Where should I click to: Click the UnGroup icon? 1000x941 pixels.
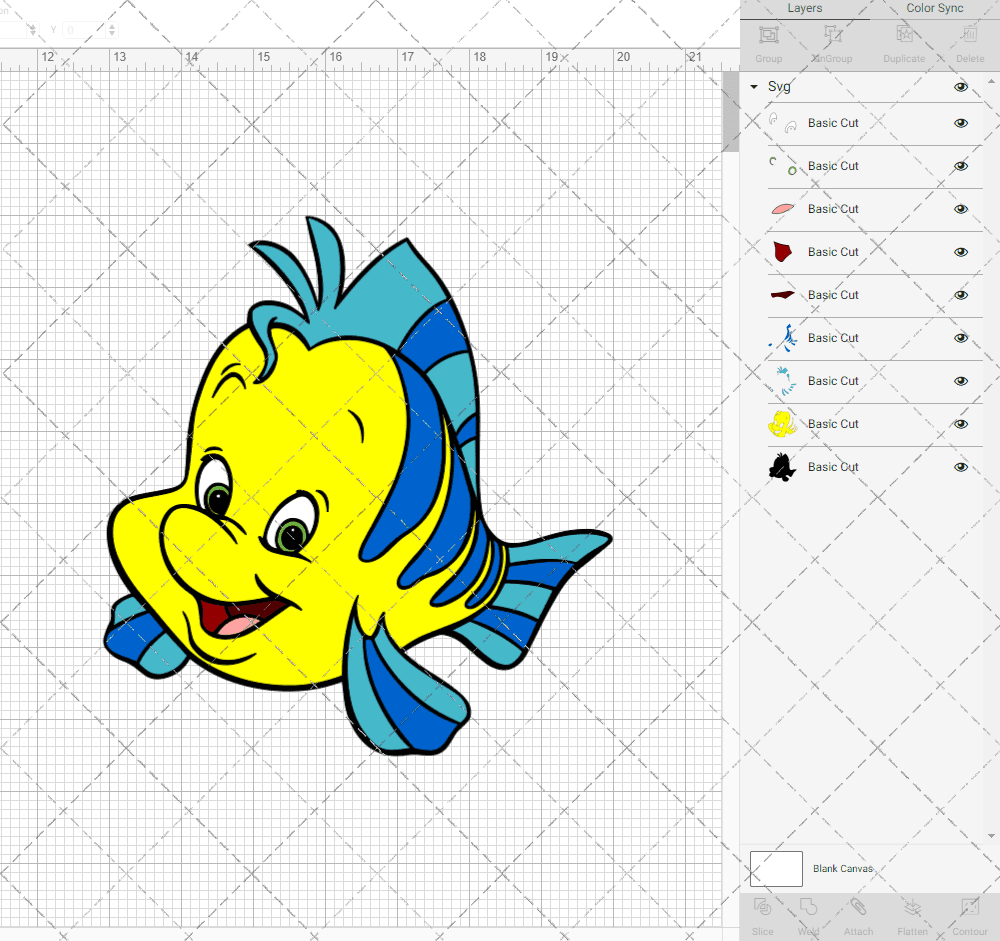[833, 34]
